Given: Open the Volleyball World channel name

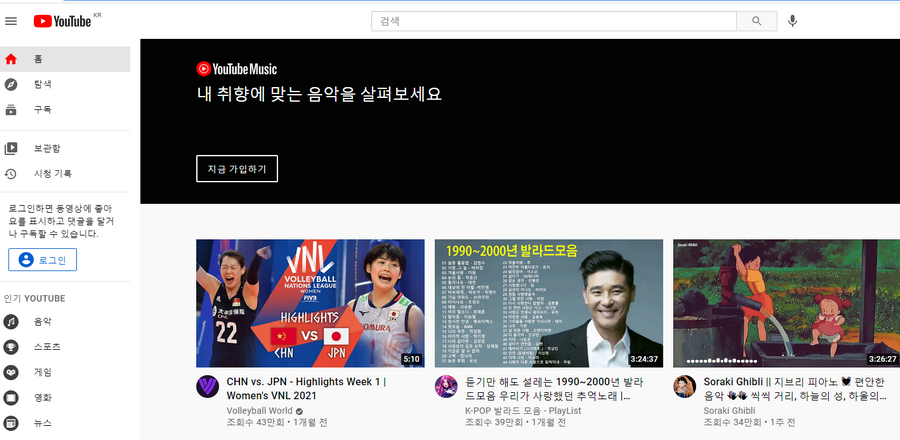Looking at the screenshot, I should pos(259,411).
